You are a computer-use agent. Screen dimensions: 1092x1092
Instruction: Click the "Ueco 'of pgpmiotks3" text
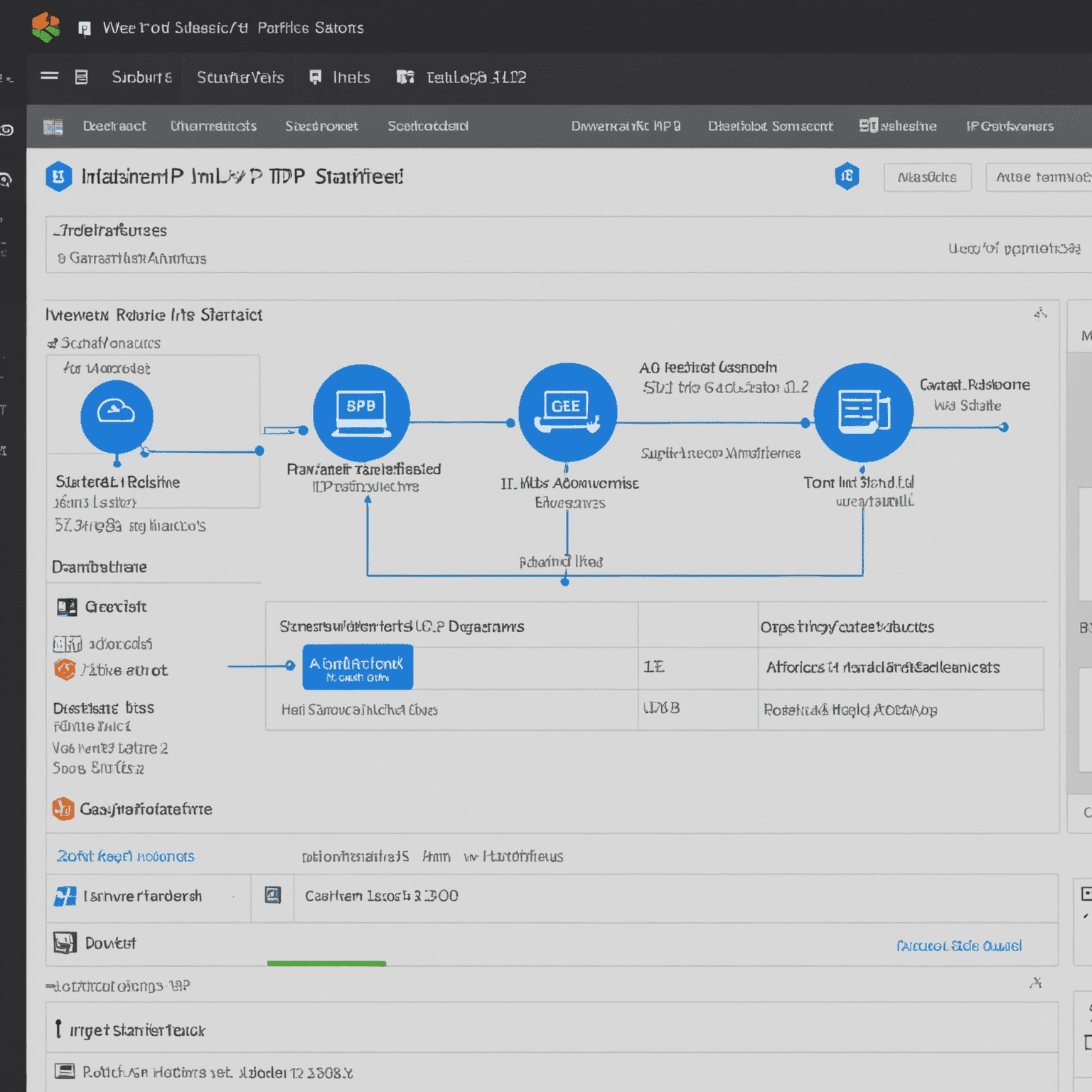pos(1014,248)
